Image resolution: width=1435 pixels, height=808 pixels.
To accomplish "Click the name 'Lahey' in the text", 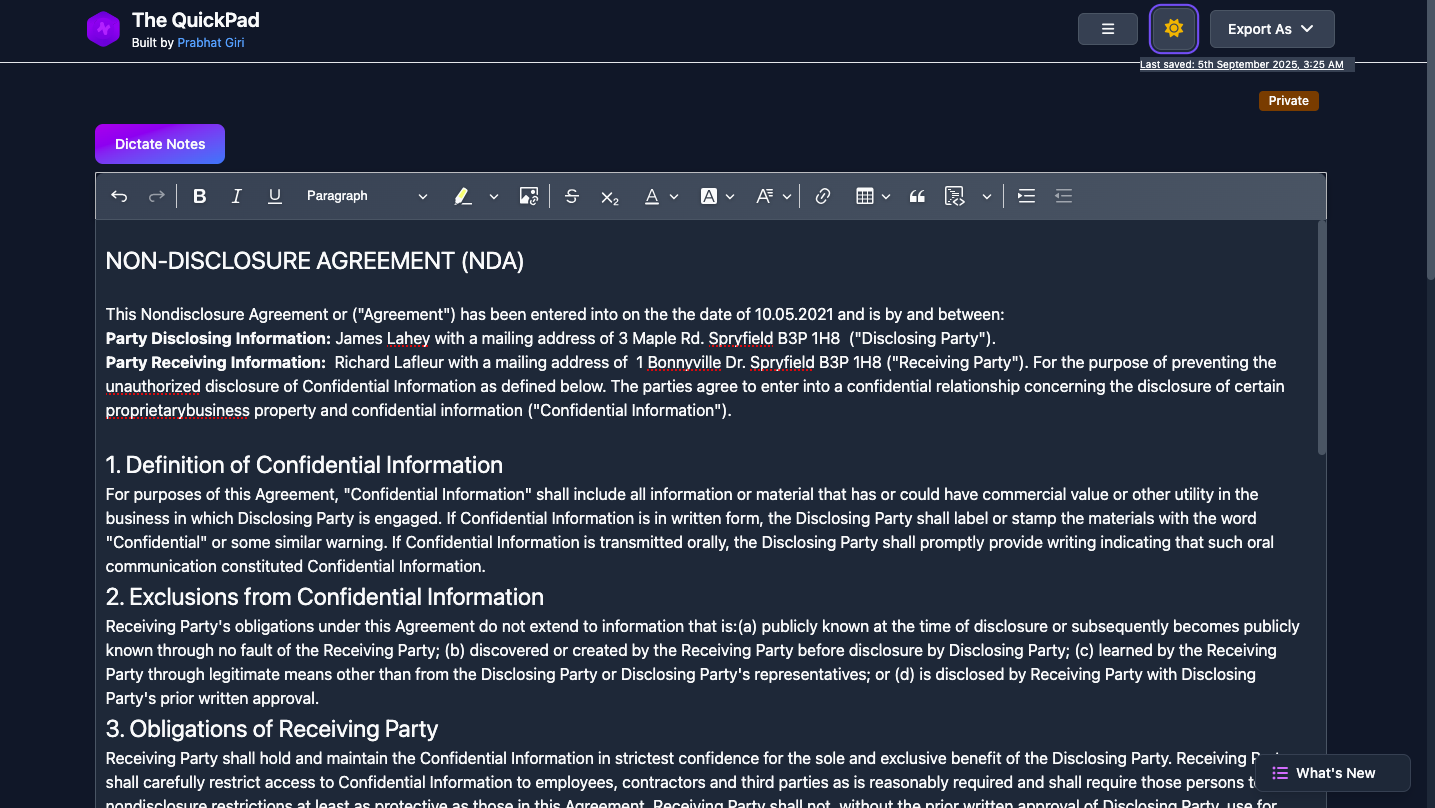I will [x=408, y=338].
